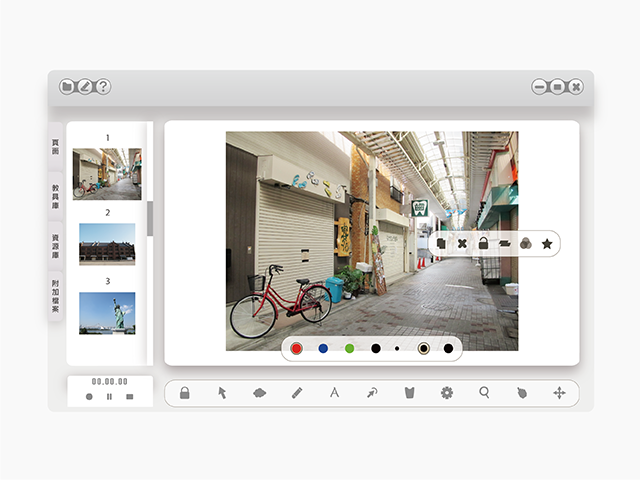
Task: Pick the blue color swatch
Action: coord(323,348)
